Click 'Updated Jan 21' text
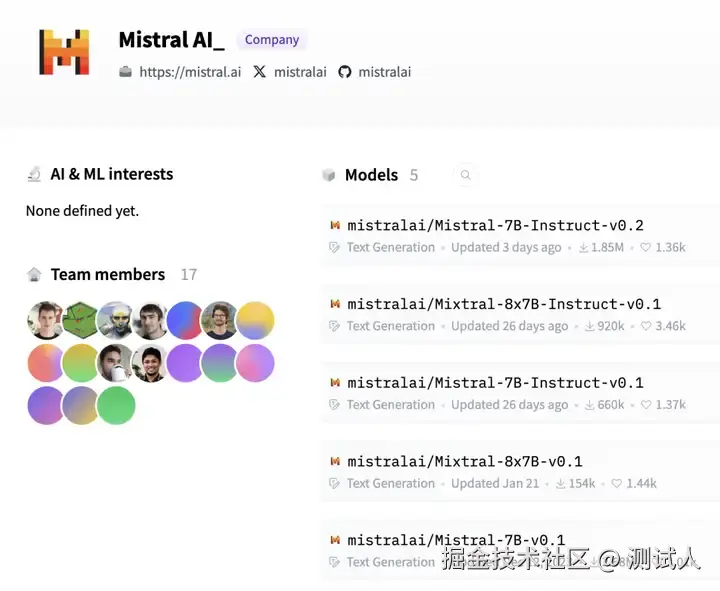720x591 pixels. point(495,484)
